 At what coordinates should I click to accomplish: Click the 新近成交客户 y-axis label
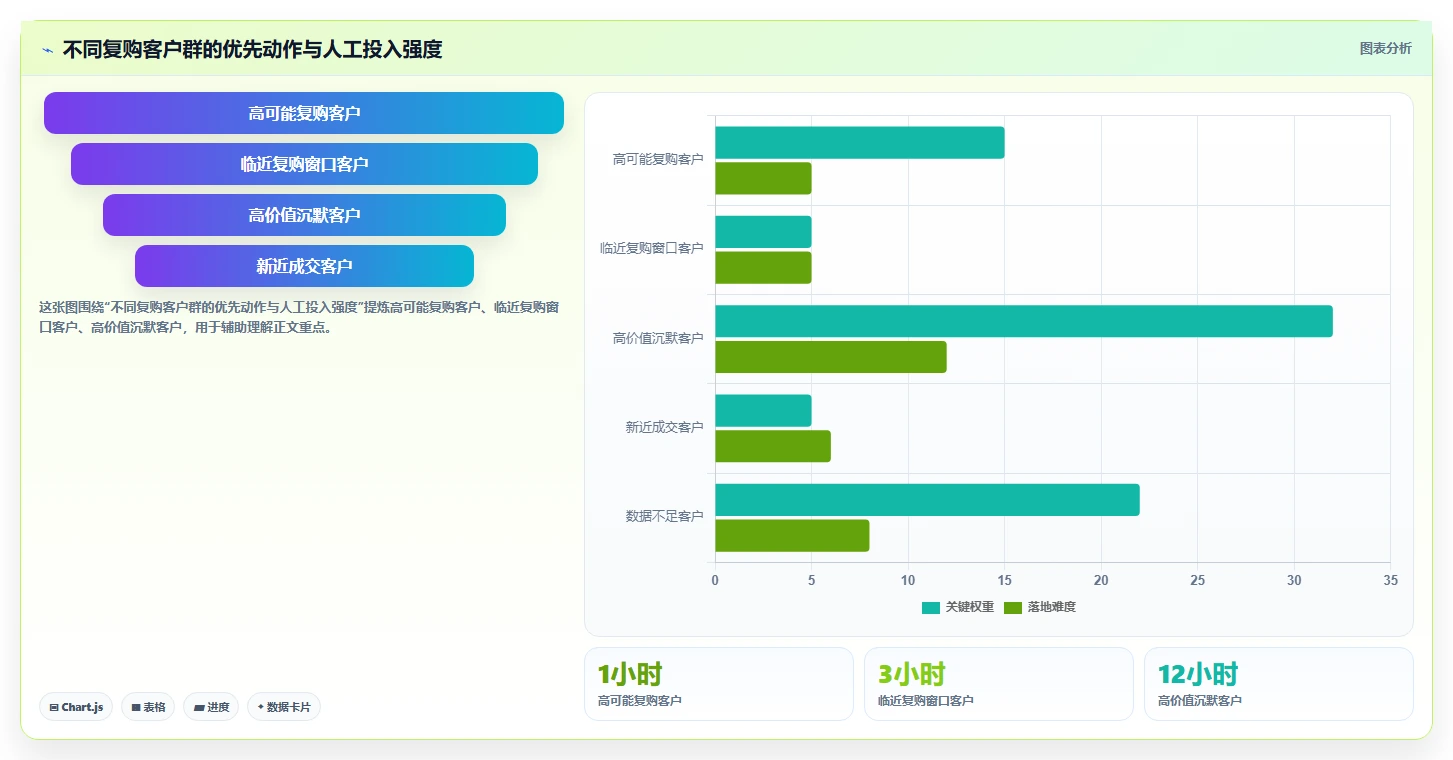665,427
